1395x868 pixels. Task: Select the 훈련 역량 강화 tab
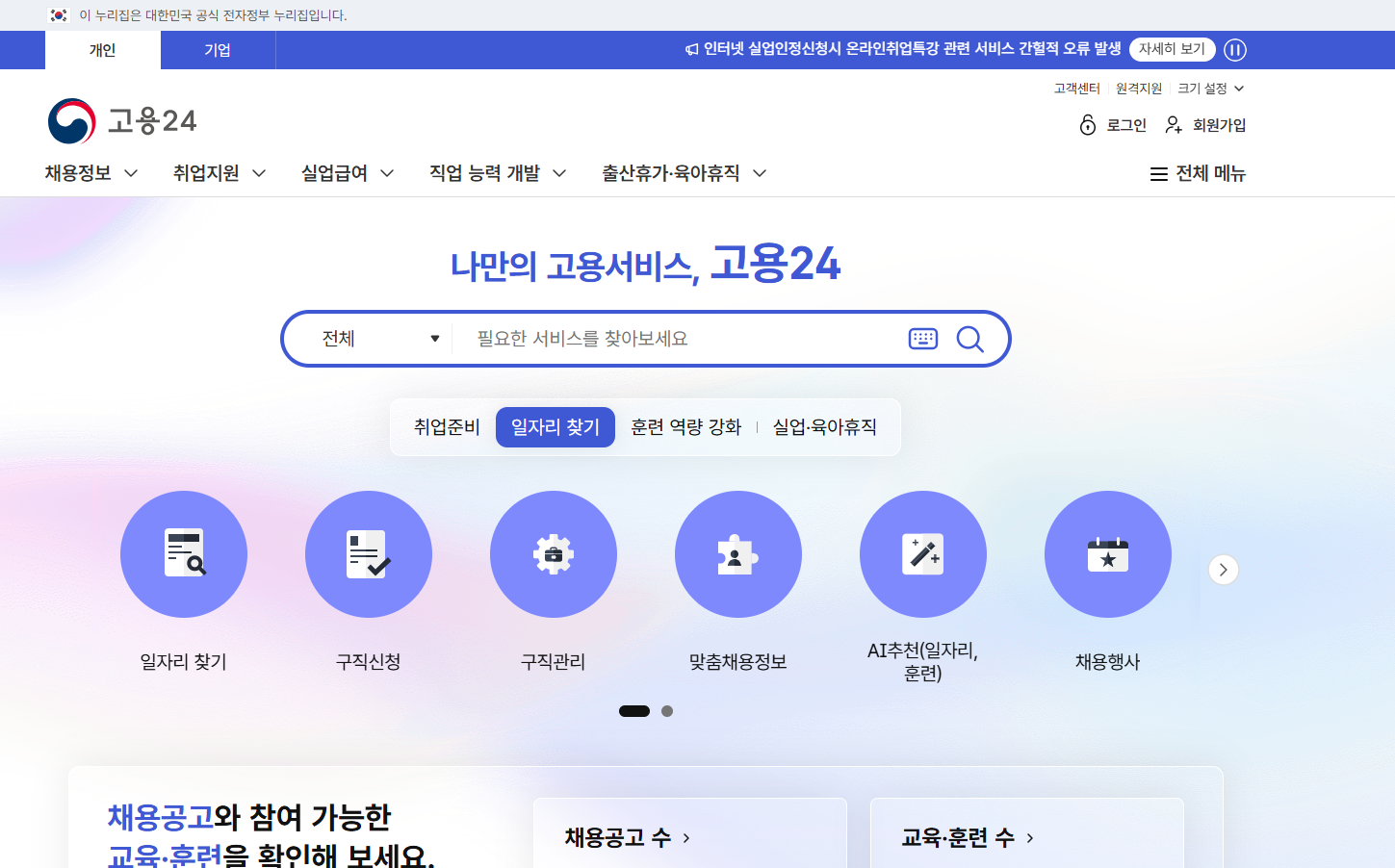pos(686,427)
